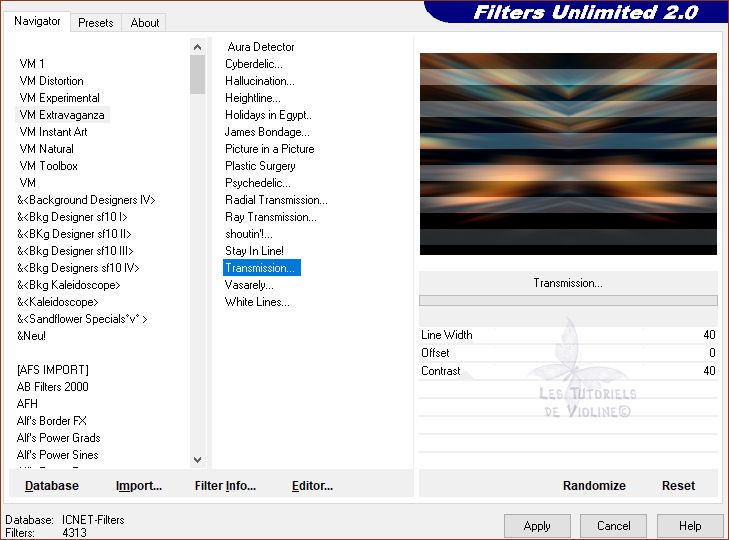Select VM Distortion in category list

tap(52, 81)
